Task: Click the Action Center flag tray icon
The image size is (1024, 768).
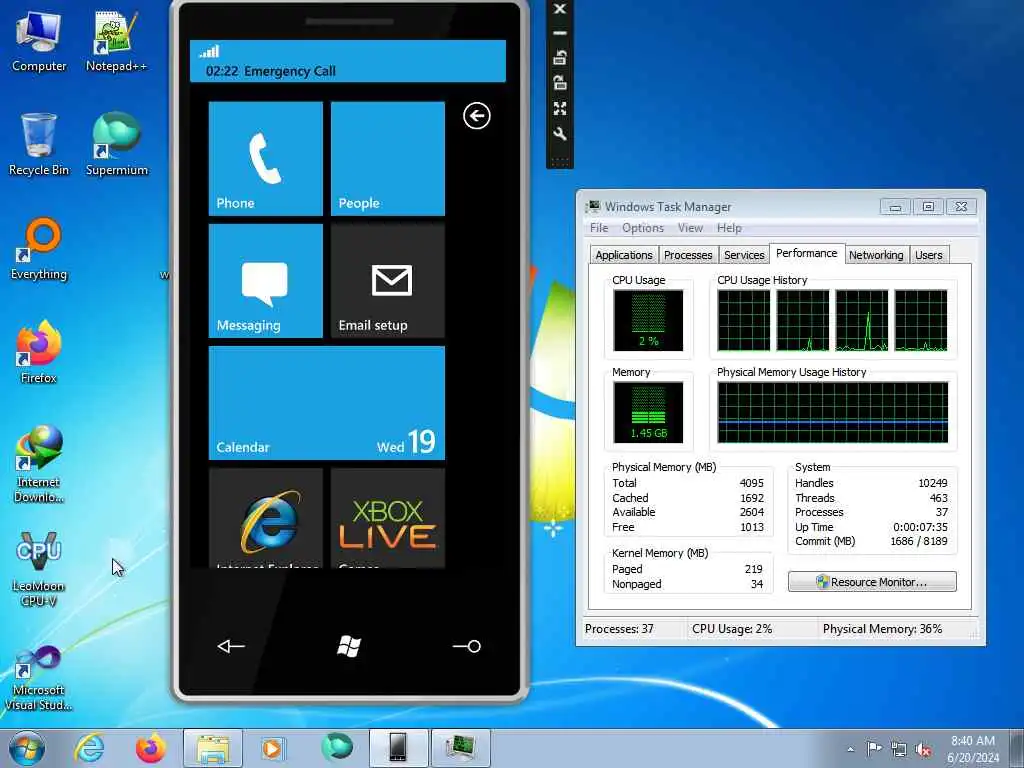Action: 874,749
